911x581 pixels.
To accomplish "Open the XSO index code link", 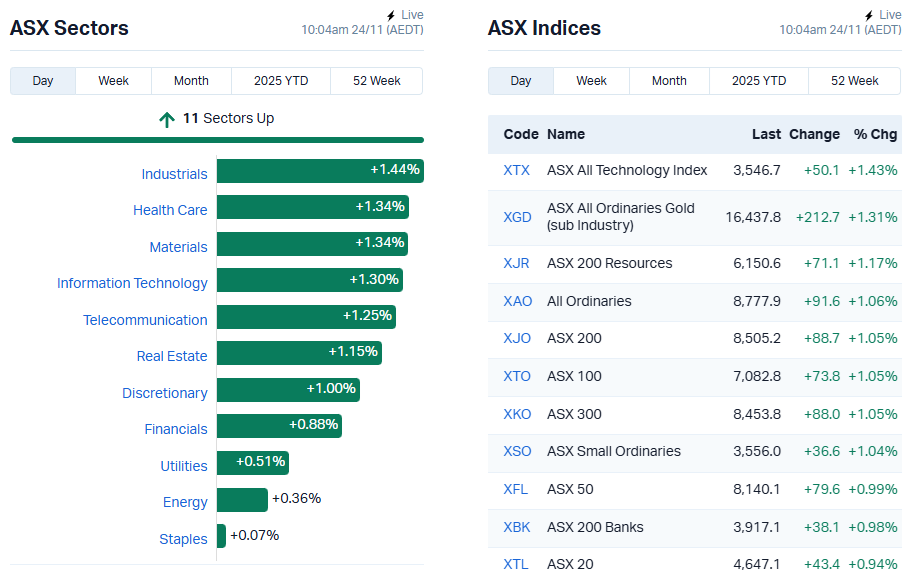I will pos(517,451).
